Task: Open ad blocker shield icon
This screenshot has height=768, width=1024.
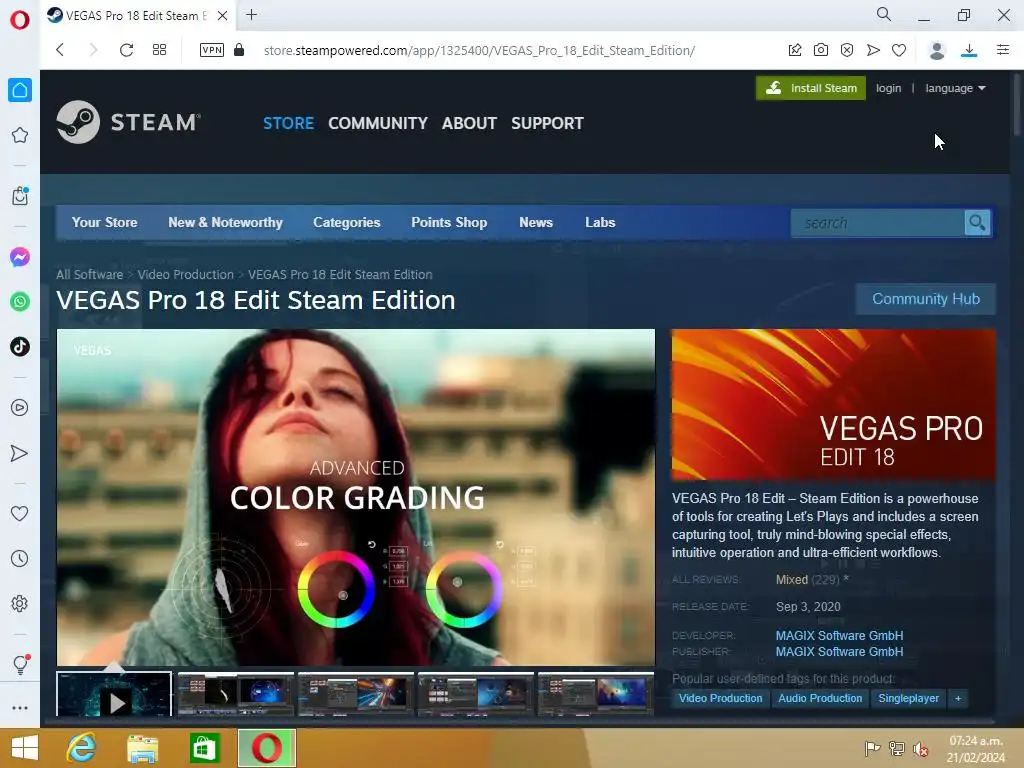Action: 847,50
